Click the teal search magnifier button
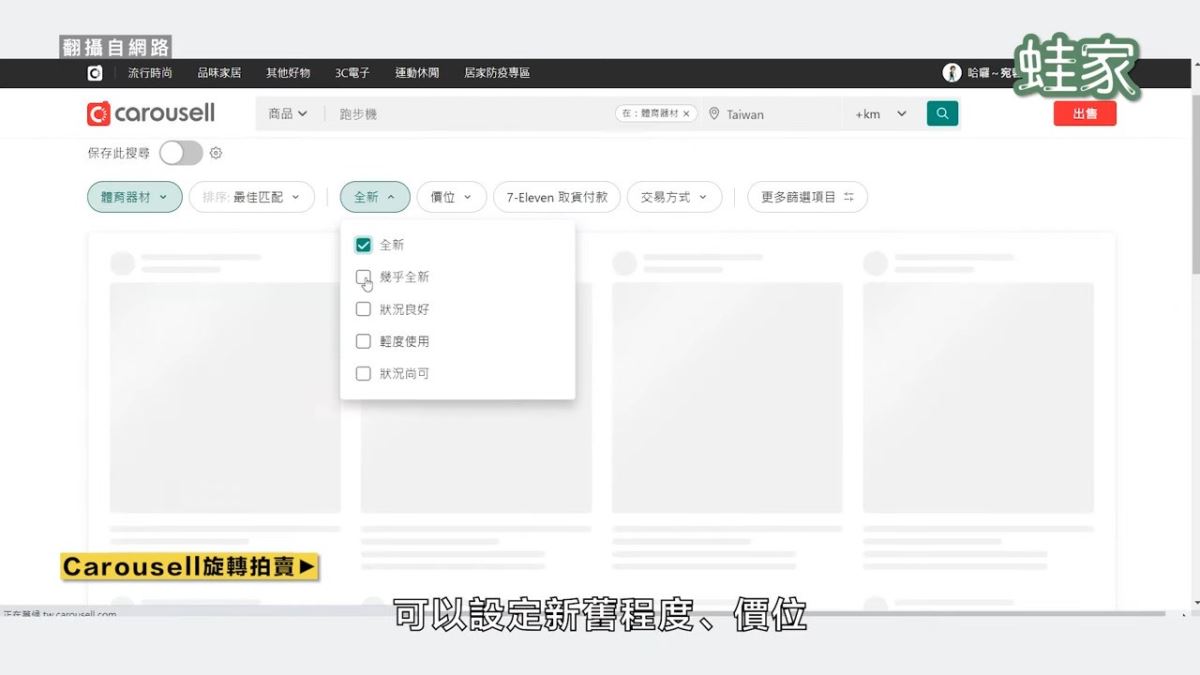 tap(942, 114)
